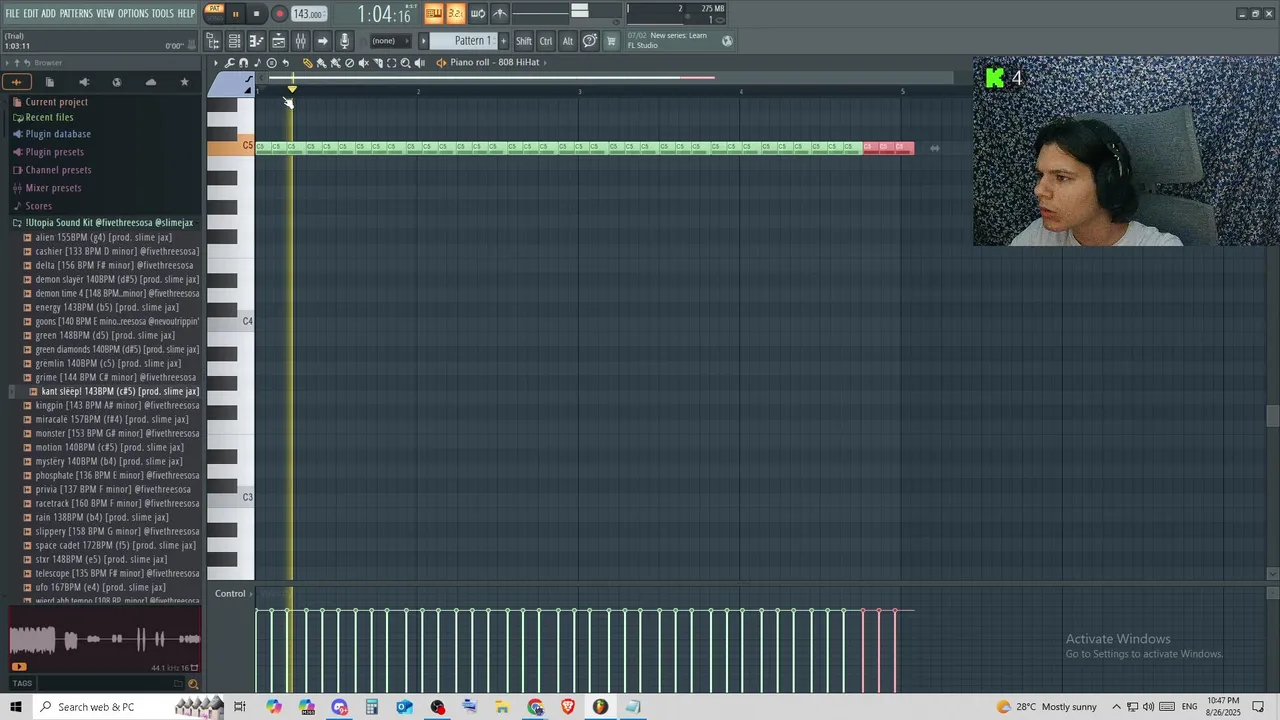Select the Delete tool in piano roll

(x=349, y=63)
